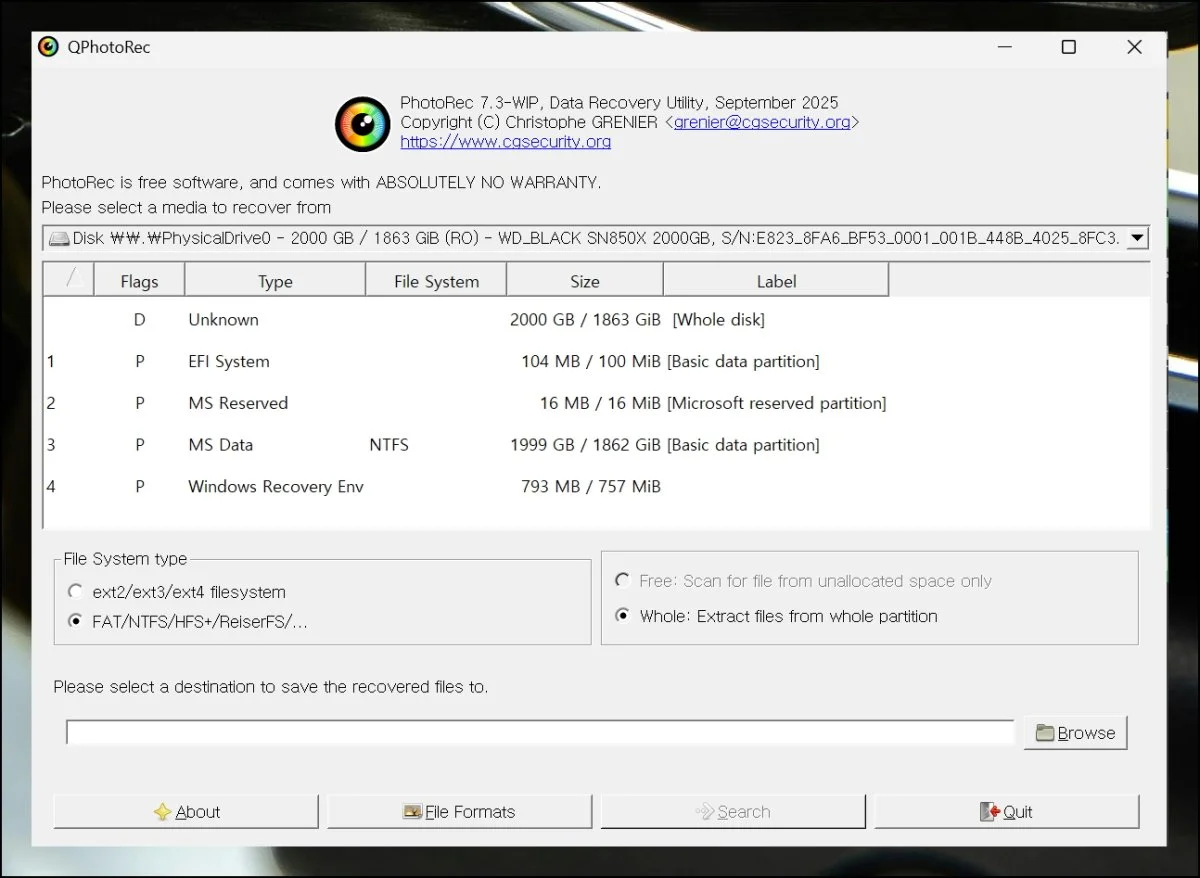Sort partitions by the Type column header
The width and height of the screenshot is (1200, 878).
pyautogui.click(x=275, y=282)
